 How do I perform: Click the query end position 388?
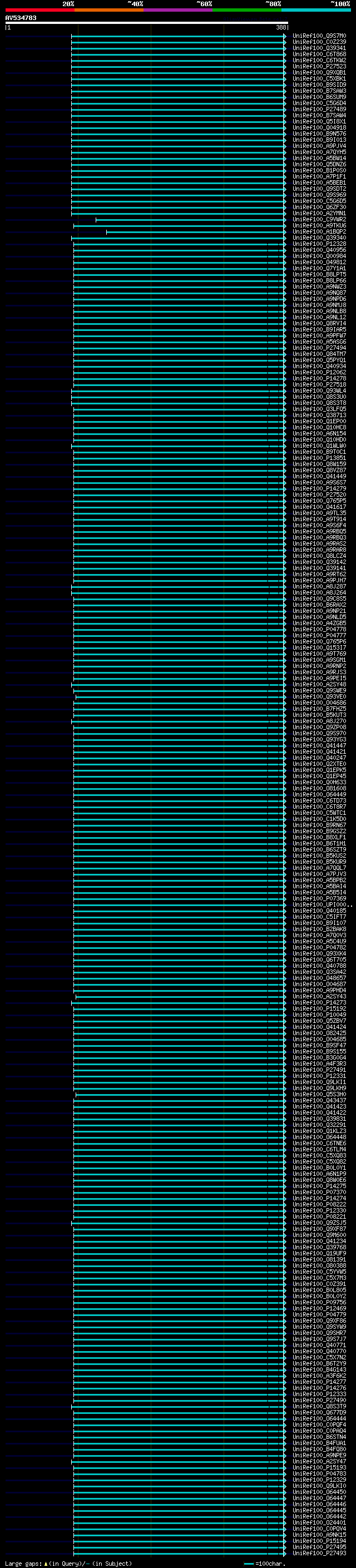[x=280, y=27]
